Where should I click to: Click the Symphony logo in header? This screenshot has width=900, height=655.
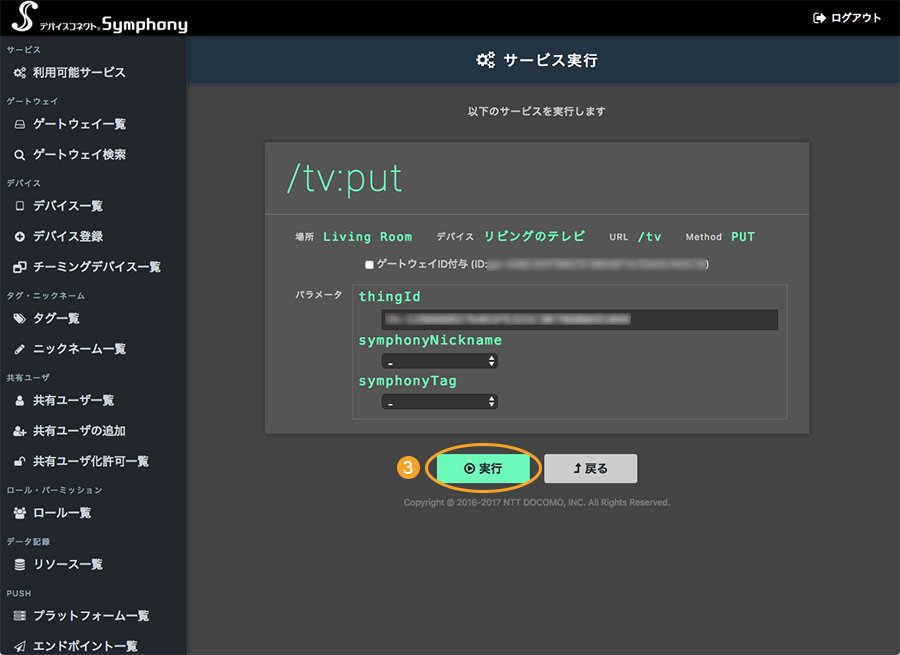100,18
